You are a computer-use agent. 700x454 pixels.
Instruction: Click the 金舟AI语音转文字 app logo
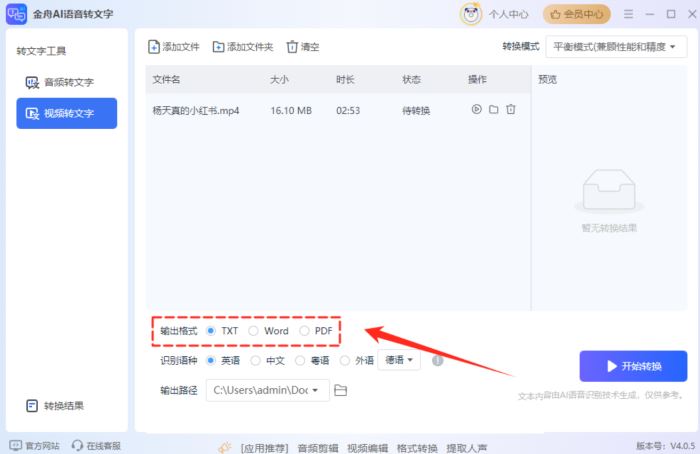pos(17,14)
